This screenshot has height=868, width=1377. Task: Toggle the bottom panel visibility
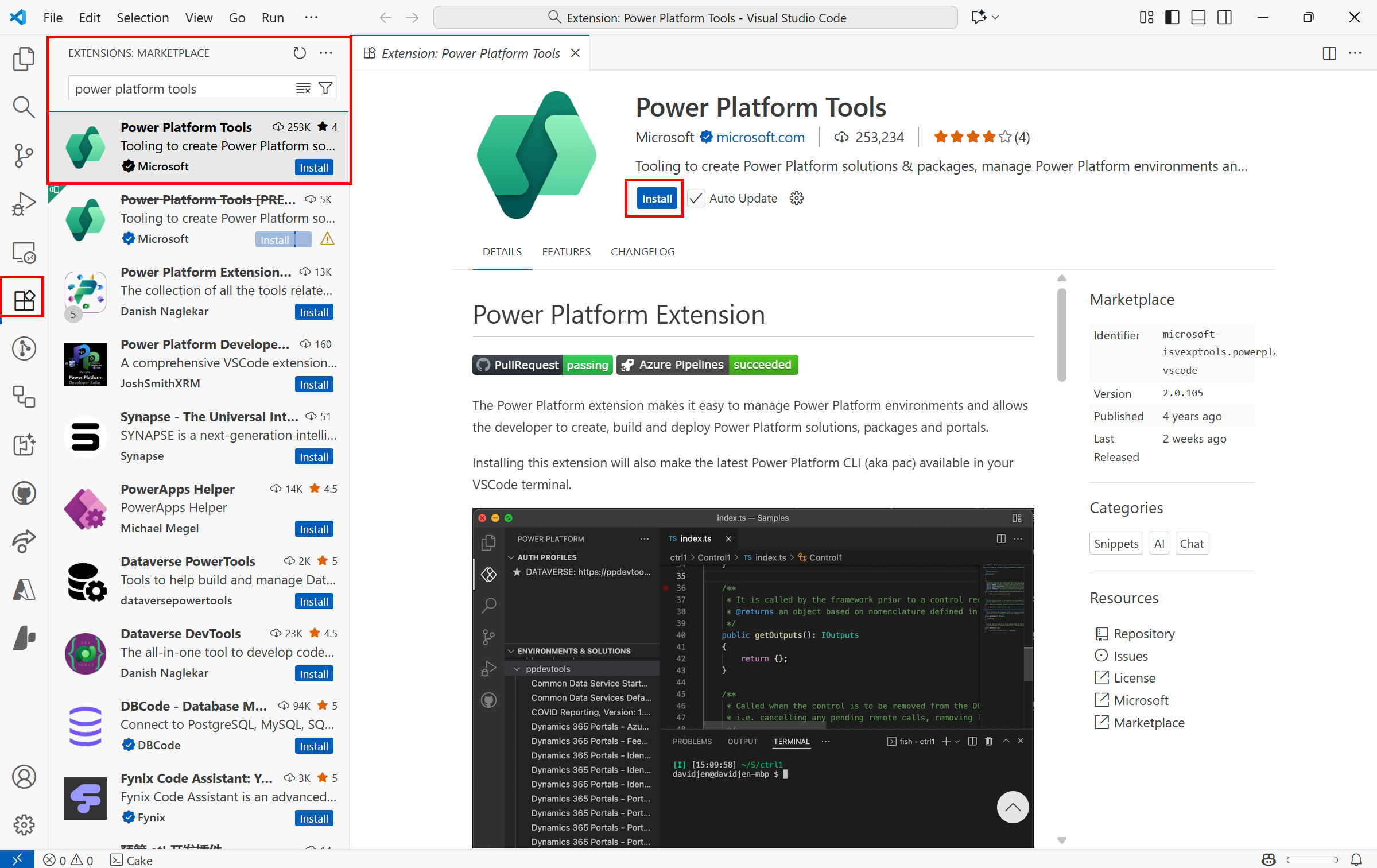point(1197,17)
